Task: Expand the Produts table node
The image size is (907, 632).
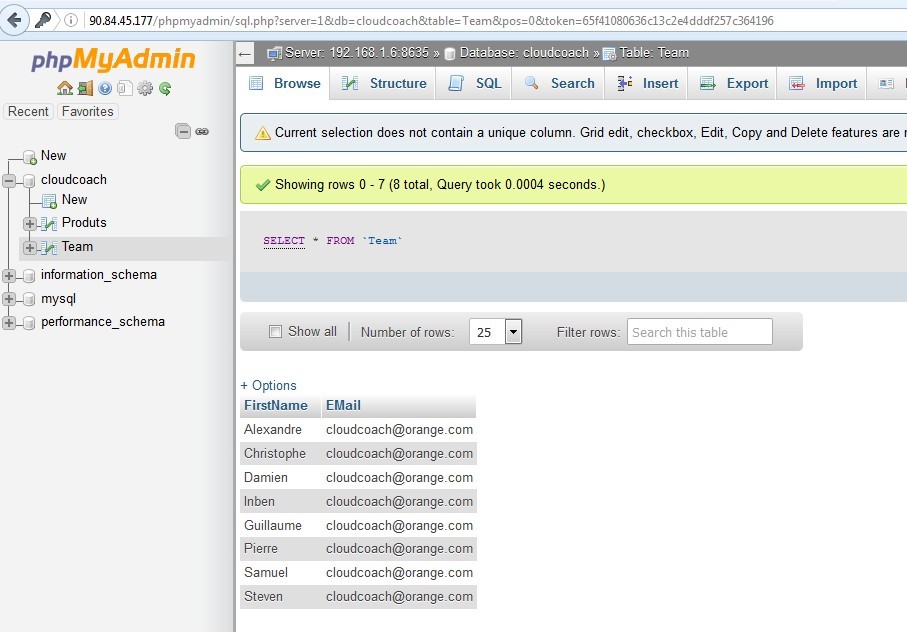Action: (x=30, y=223)
